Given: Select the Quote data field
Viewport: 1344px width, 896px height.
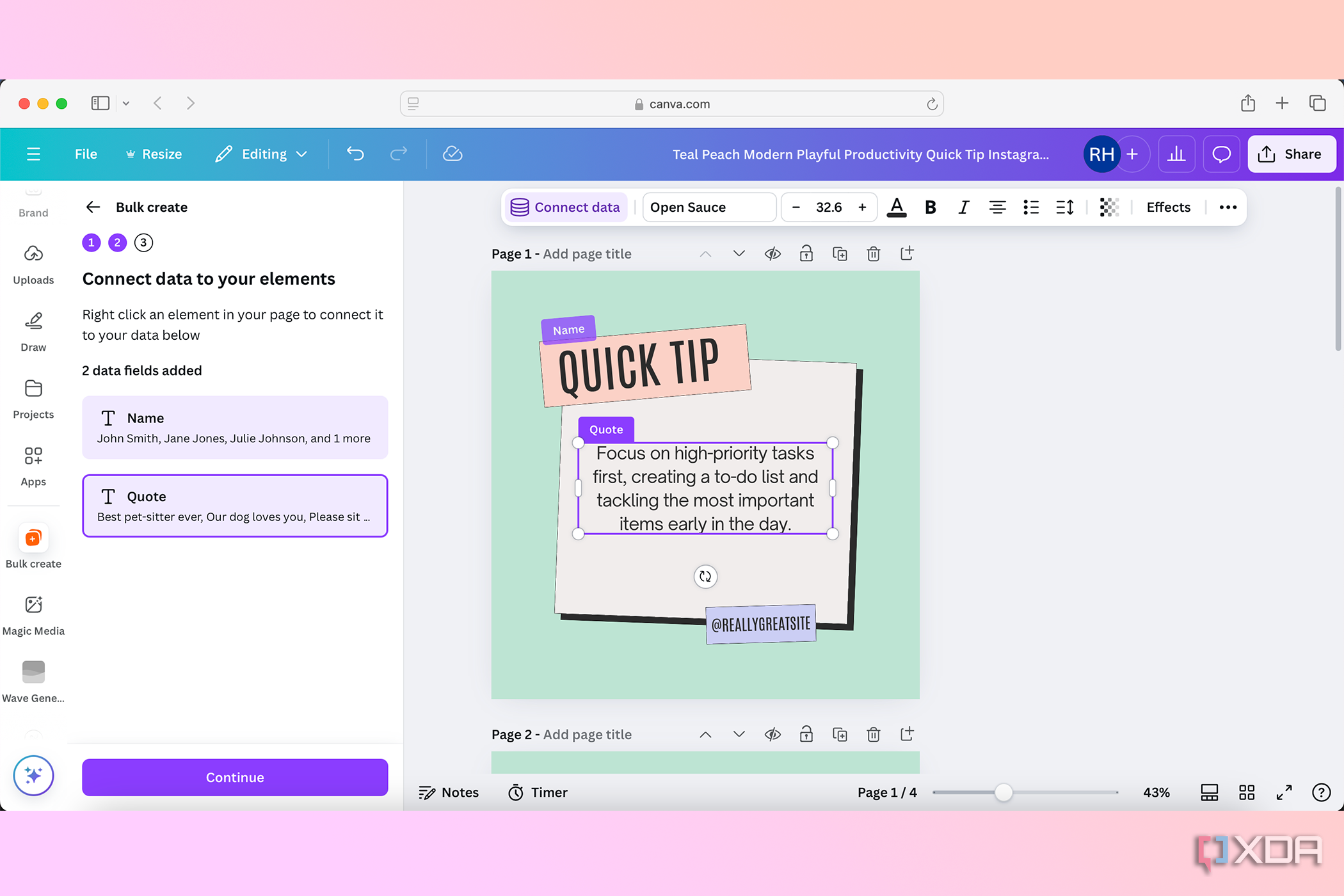Looking at the screenshot, I should (235, 506).
